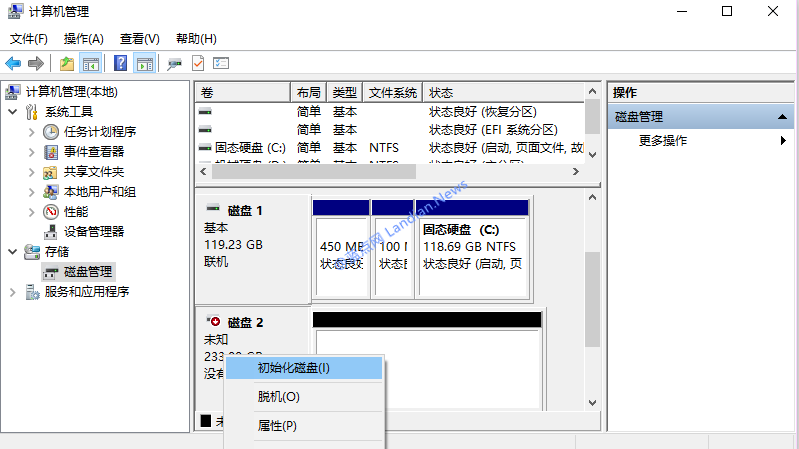Sort by the 布局 column header
Screen dimensions: 799x449
pyautogui.click(x=309, y=93)
